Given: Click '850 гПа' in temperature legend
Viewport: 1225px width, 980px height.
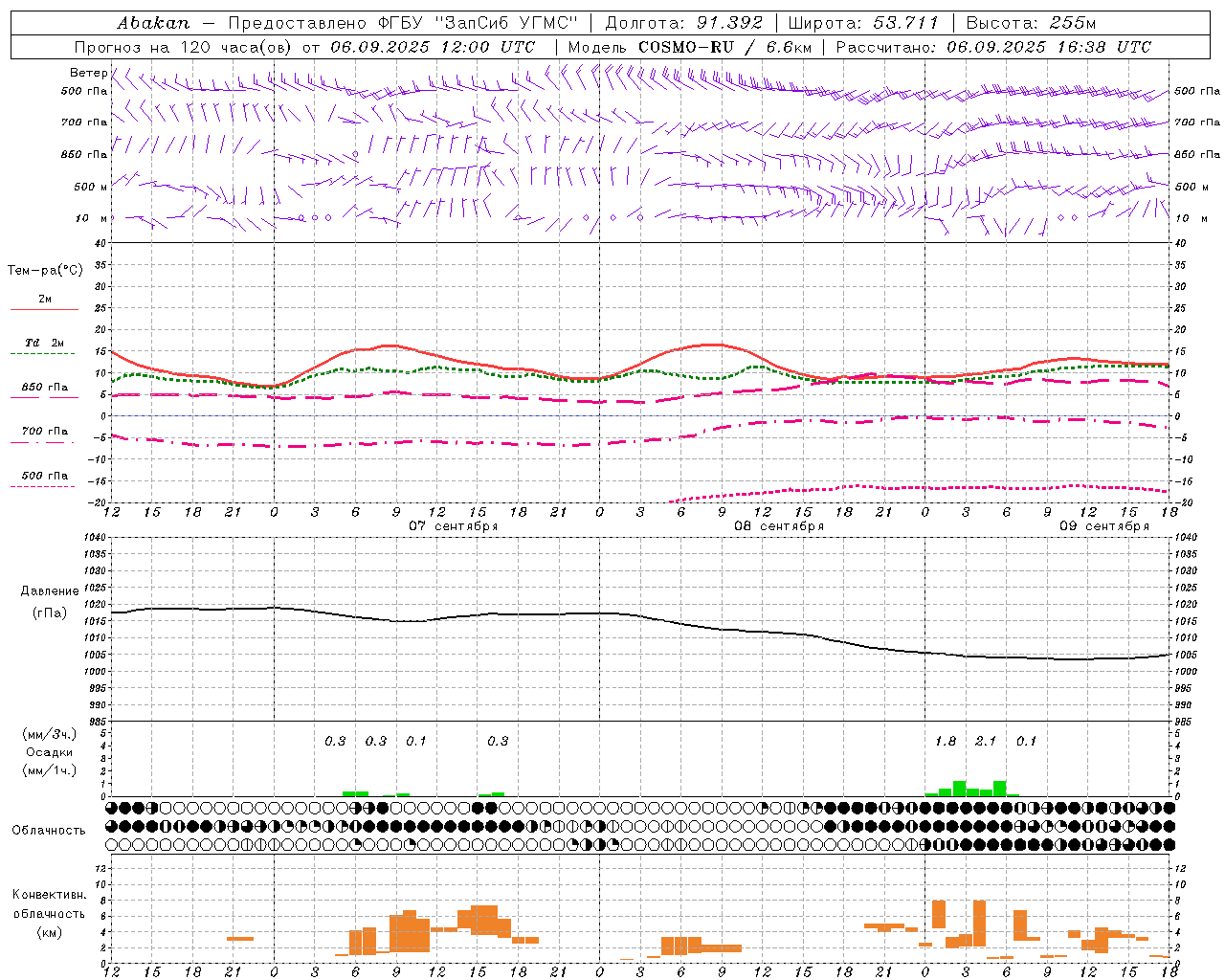Looking at the screenshot, I should [45, 388].
